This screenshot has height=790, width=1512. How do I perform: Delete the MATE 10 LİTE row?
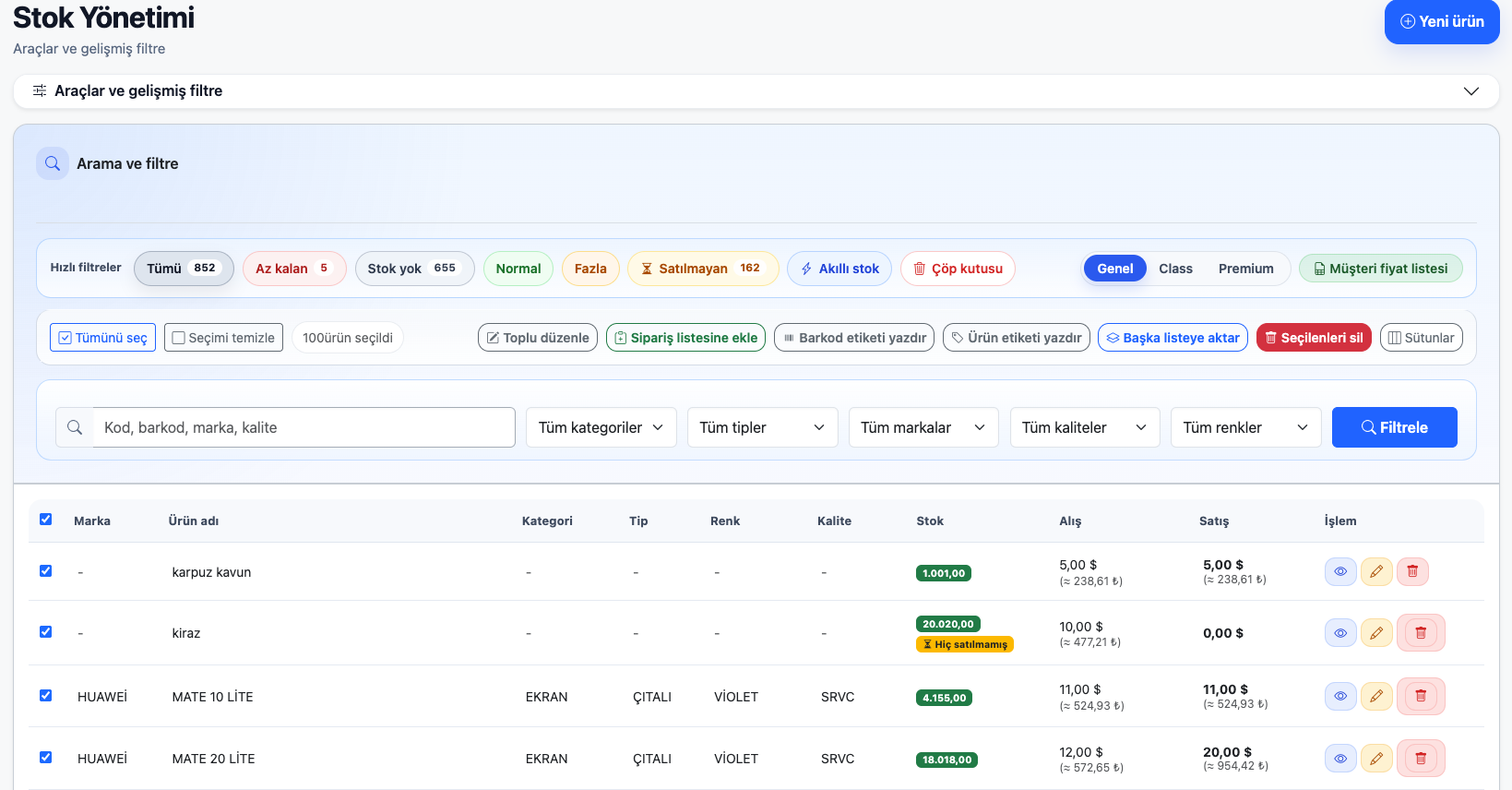(1421, 696)
